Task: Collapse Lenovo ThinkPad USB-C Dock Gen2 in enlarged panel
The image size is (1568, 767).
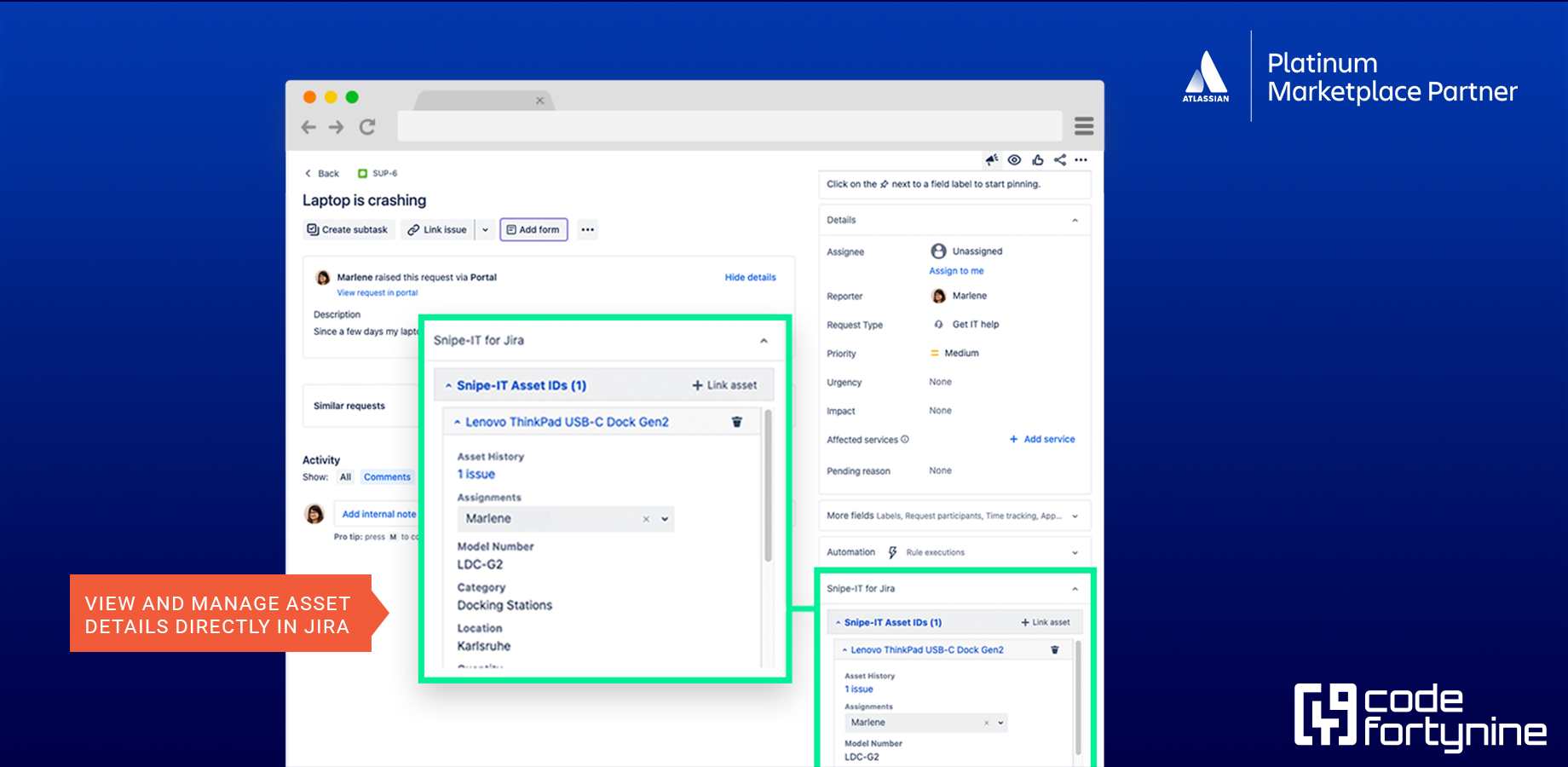Action: pos(458,422)
